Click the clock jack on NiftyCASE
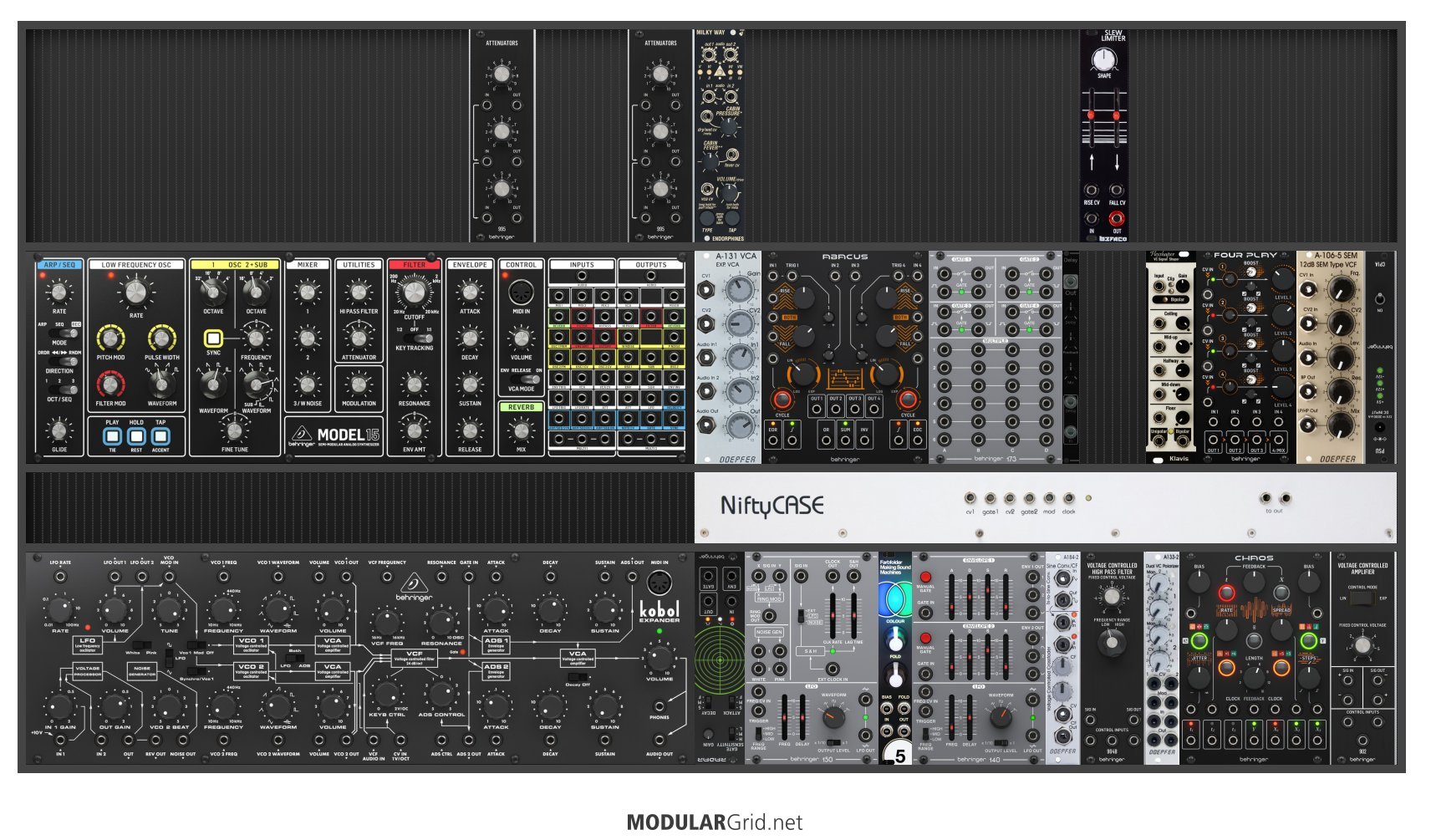The image size is (1431, 840). click(x=1068, y=499)
